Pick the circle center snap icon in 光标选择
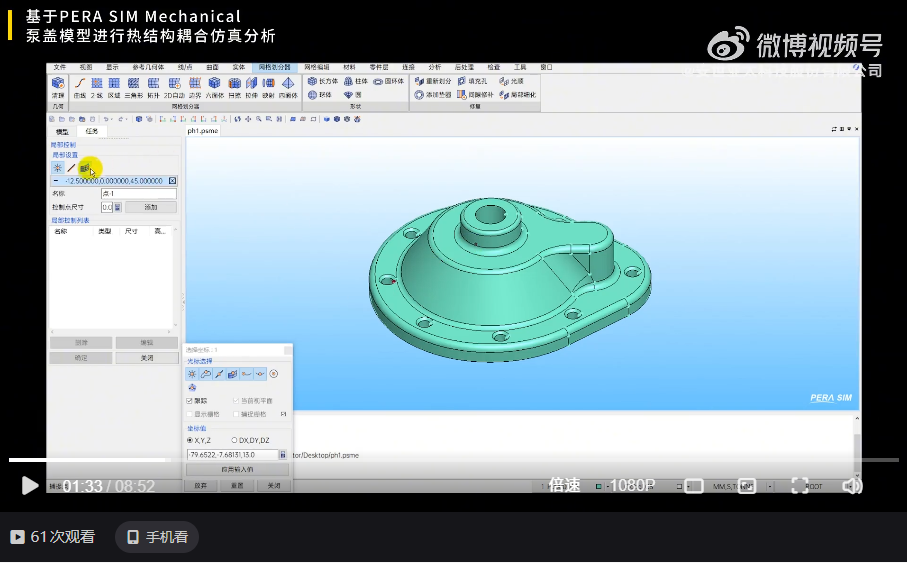The image size is (907, 563). [x=274, y=374]
